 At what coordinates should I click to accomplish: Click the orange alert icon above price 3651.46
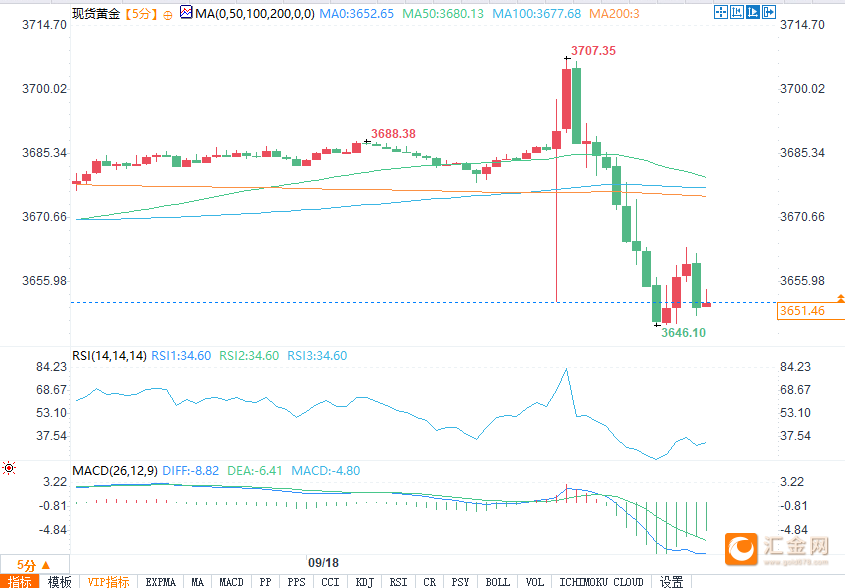tap(840, 298)
